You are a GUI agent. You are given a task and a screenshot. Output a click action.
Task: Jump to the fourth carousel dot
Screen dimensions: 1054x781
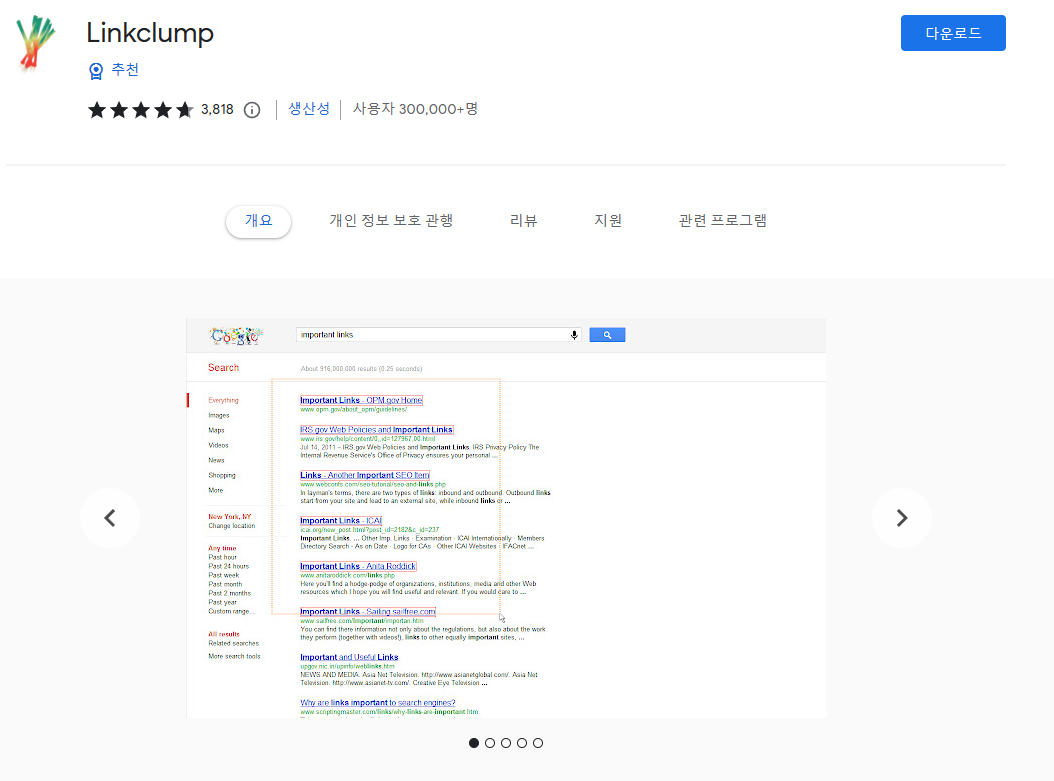[x=522, y=743]
